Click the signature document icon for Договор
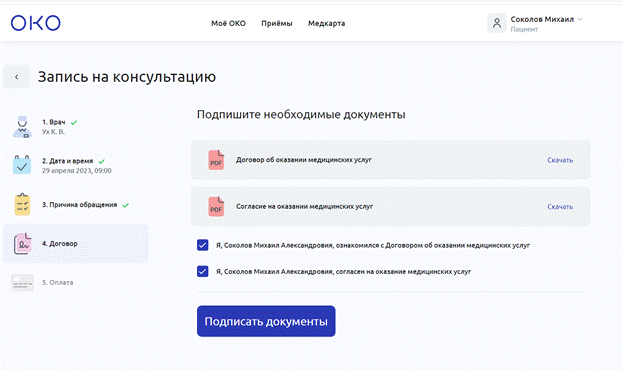The image size is (623, 370). pyautogui.click(x=22, y=244)
